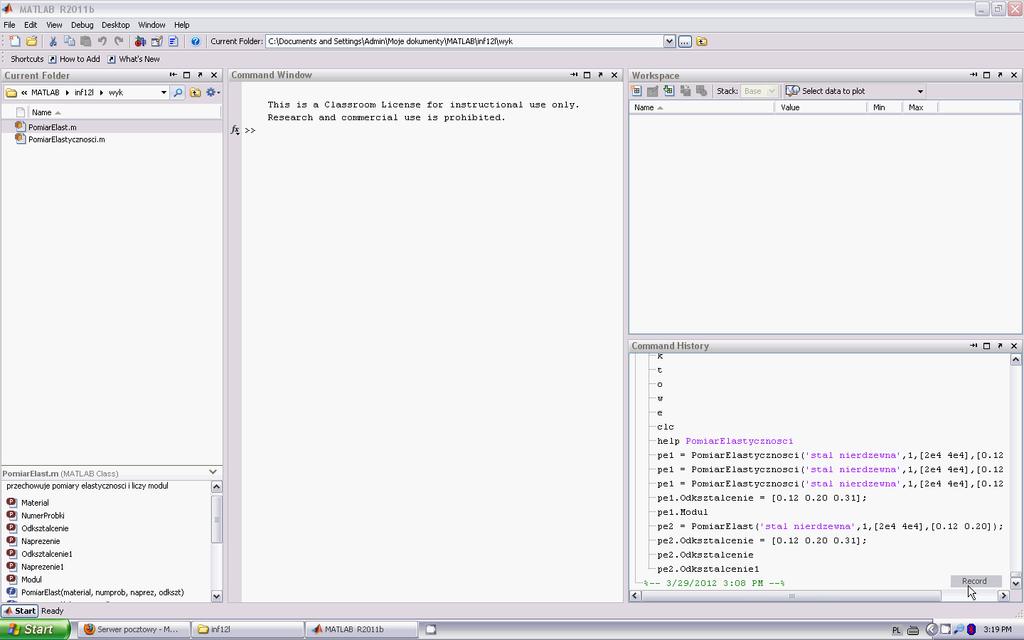This screenshot has height=640, width=1024.
Task: Click the NumerProbki property in the details panel
Action: pyautogui.click(x=42, y=515)
